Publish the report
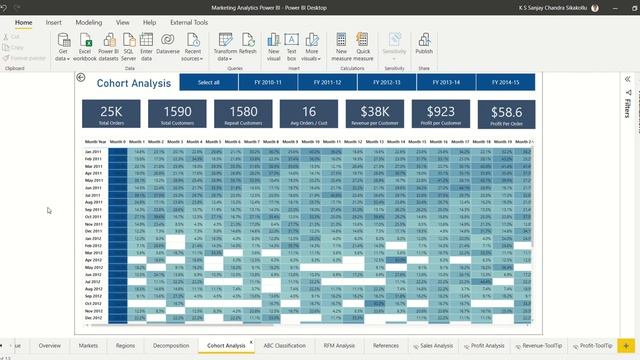Viewport: 640px width, 360px height. coord(424,44)
